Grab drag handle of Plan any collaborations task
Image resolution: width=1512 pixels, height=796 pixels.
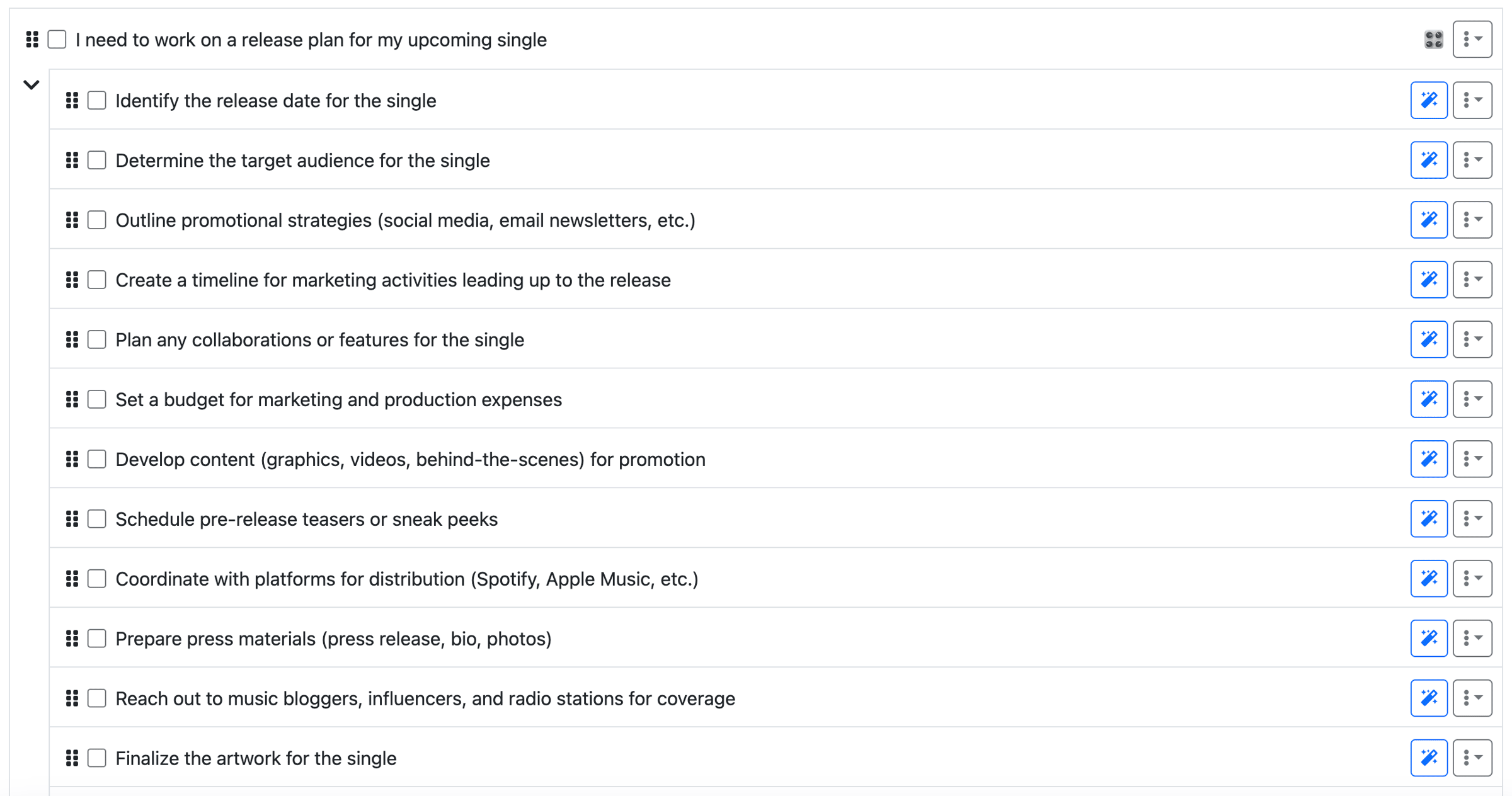pos(72,339)
